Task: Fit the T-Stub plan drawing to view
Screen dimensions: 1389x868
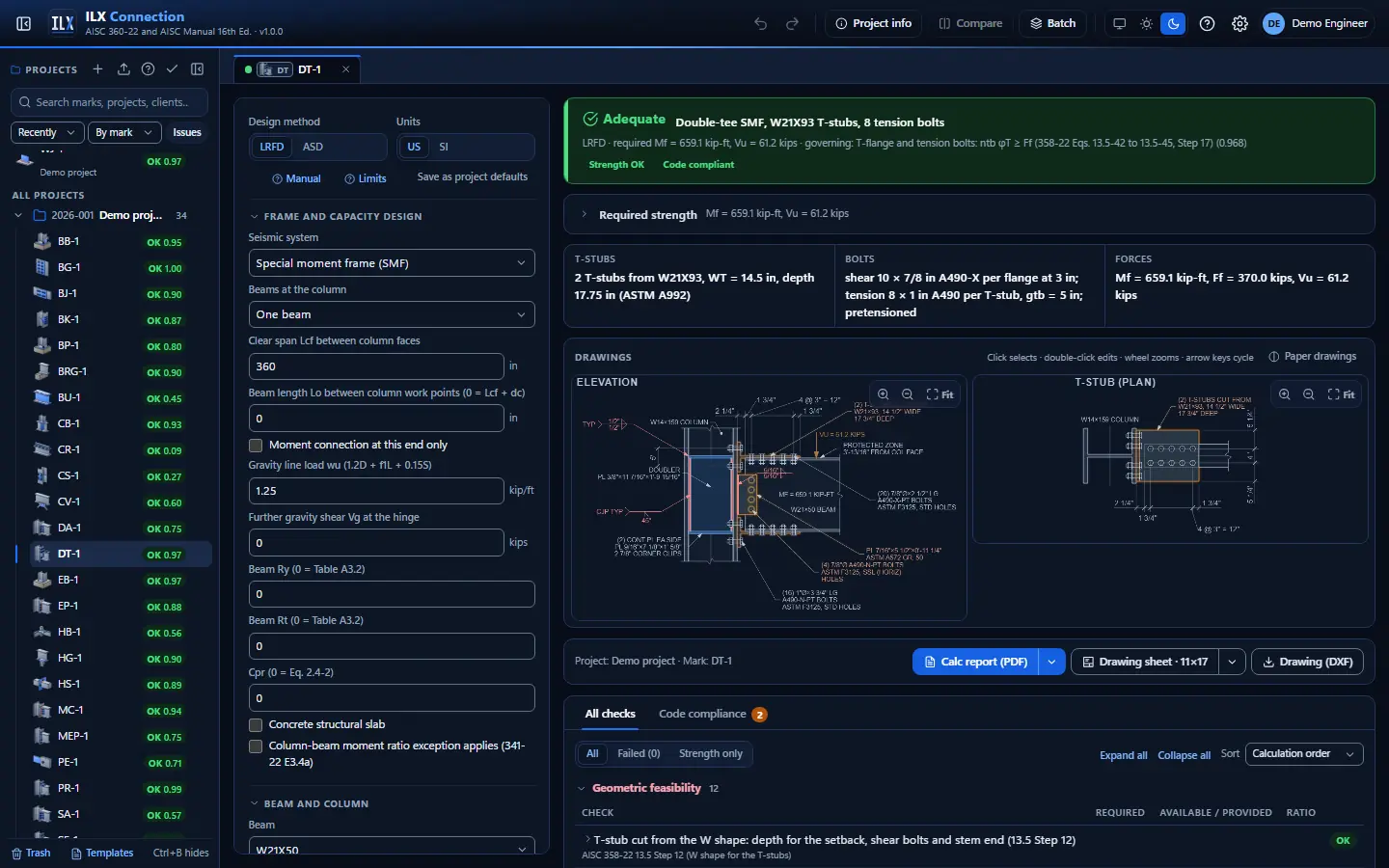Action: point(1341,393)
